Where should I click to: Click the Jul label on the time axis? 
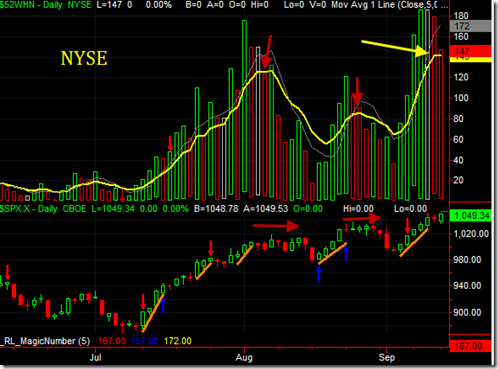coord(96,358)
